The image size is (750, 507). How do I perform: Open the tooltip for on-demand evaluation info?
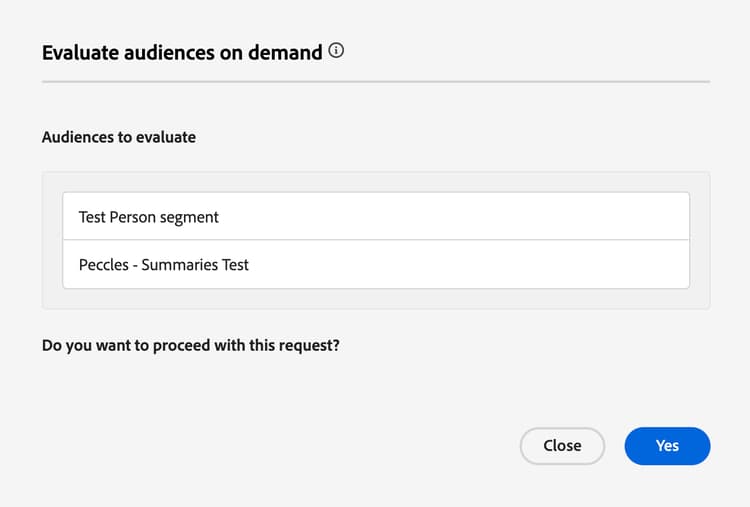336,51
